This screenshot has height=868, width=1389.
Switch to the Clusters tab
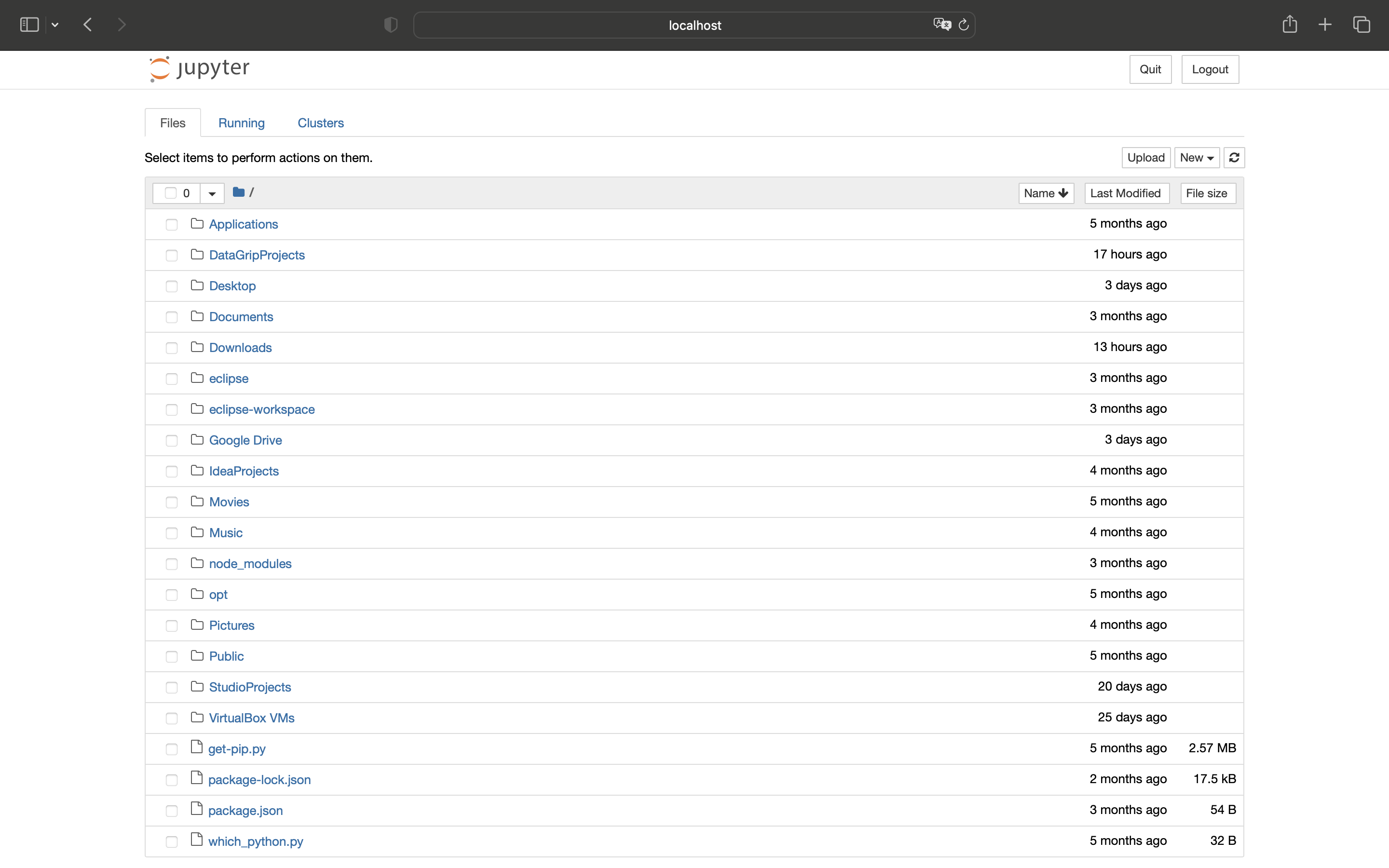click(x=320, y=123)
